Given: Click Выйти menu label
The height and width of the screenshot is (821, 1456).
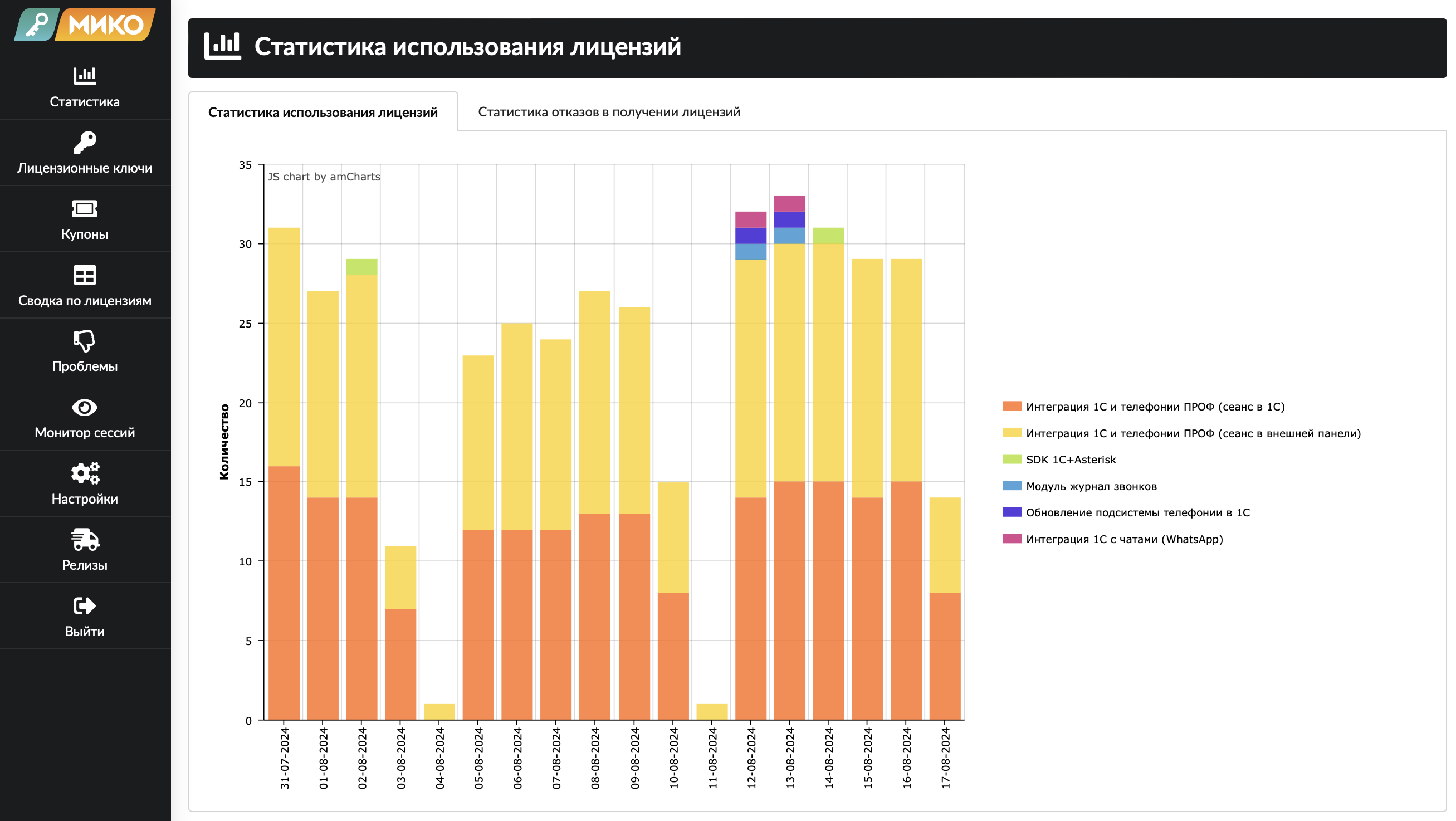Looking at the screenshot, I should pos(85,631).
